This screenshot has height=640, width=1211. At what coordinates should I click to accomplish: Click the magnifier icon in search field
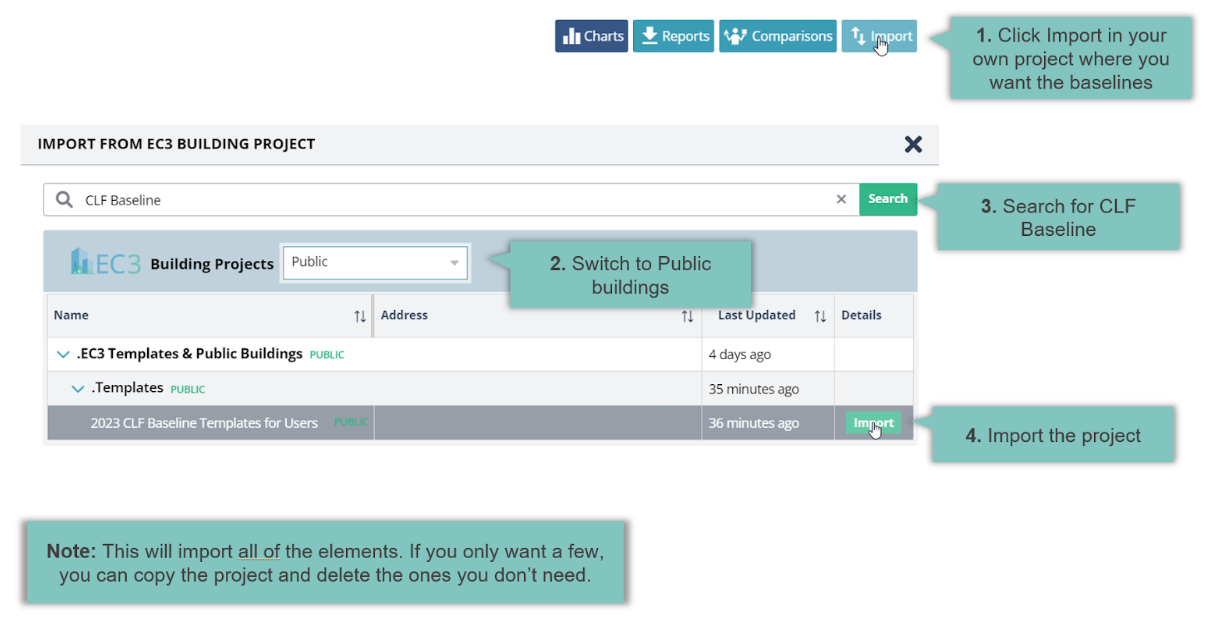point(65,200)
